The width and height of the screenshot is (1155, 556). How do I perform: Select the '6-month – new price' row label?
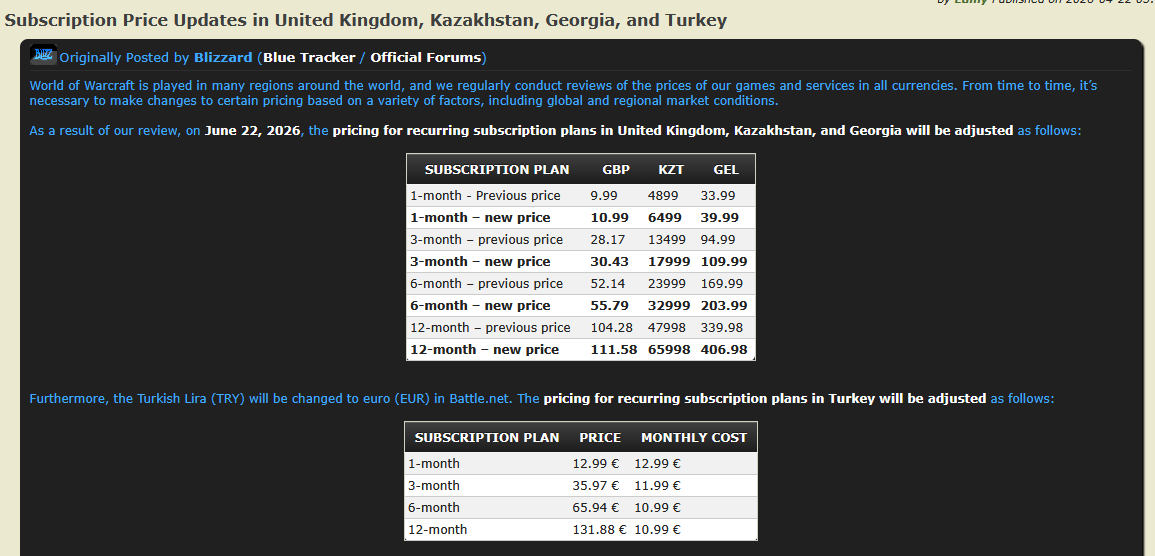tap(480, 306)
